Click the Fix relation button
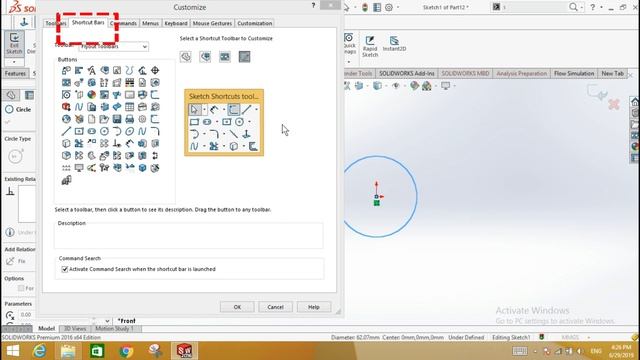 coord(16,261)
